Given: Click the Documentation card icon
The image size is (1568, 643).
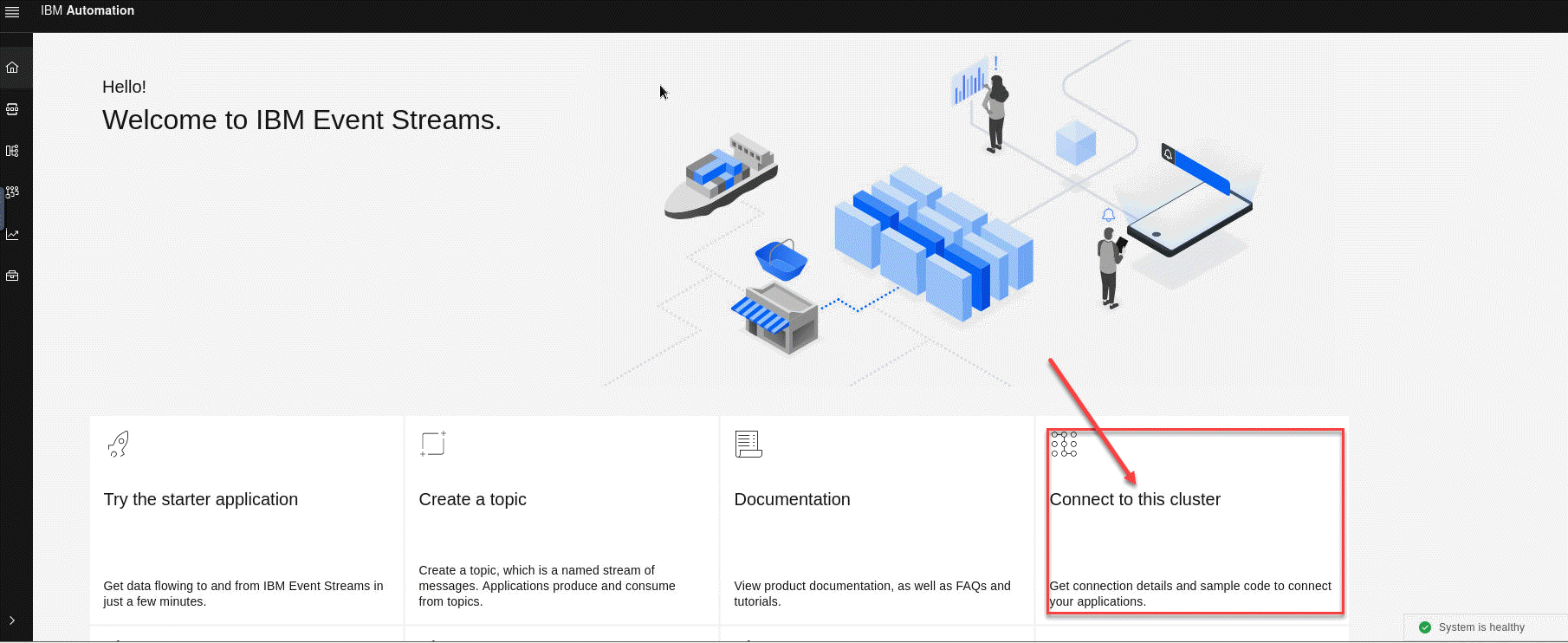Looking at the screenshot, I should [x=748, y=444].
